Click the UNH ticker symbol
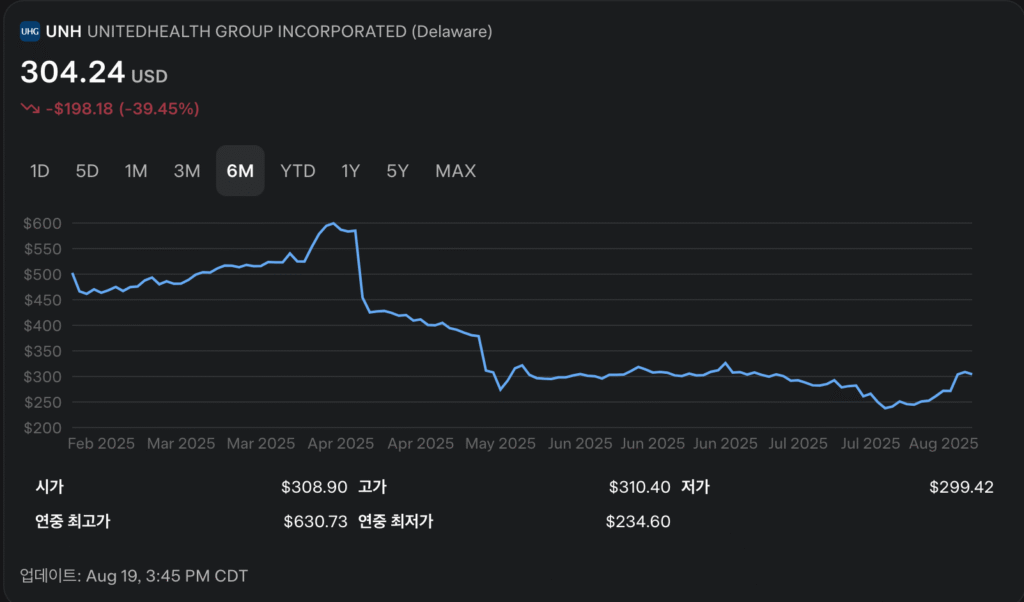The width and height of the screenshot is (1024, 602). [63, 31]
